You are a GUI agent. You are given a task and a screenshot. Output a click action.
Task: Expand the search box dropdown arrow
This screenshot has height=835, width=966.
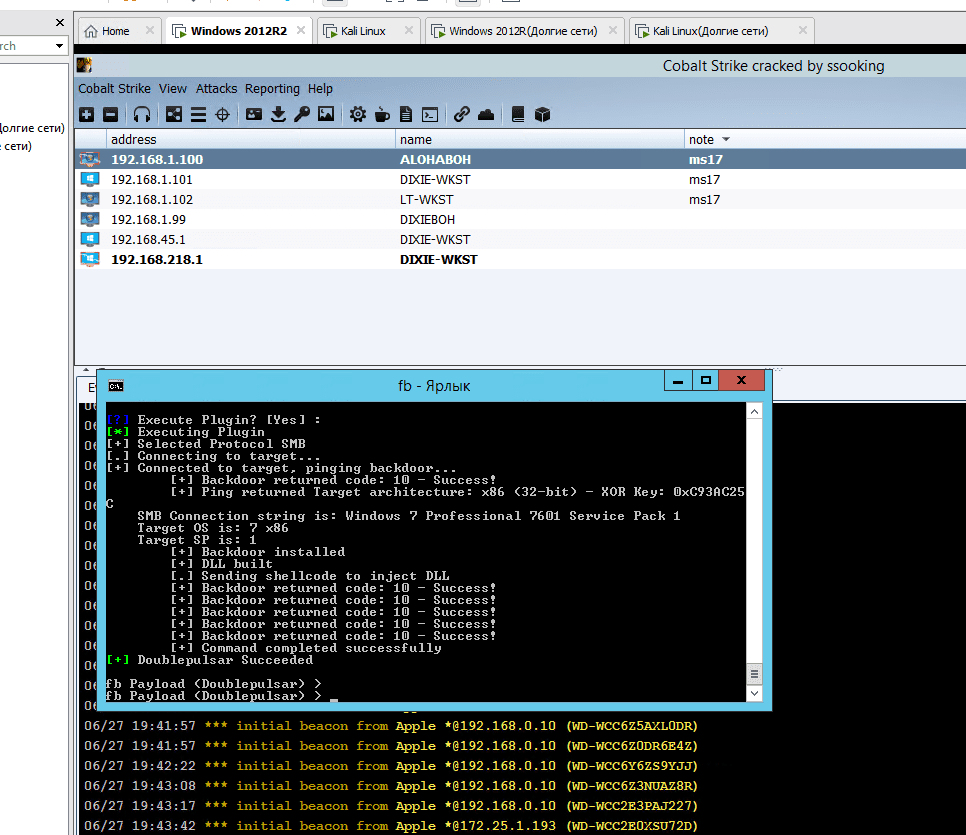click(x=59, y=46)
